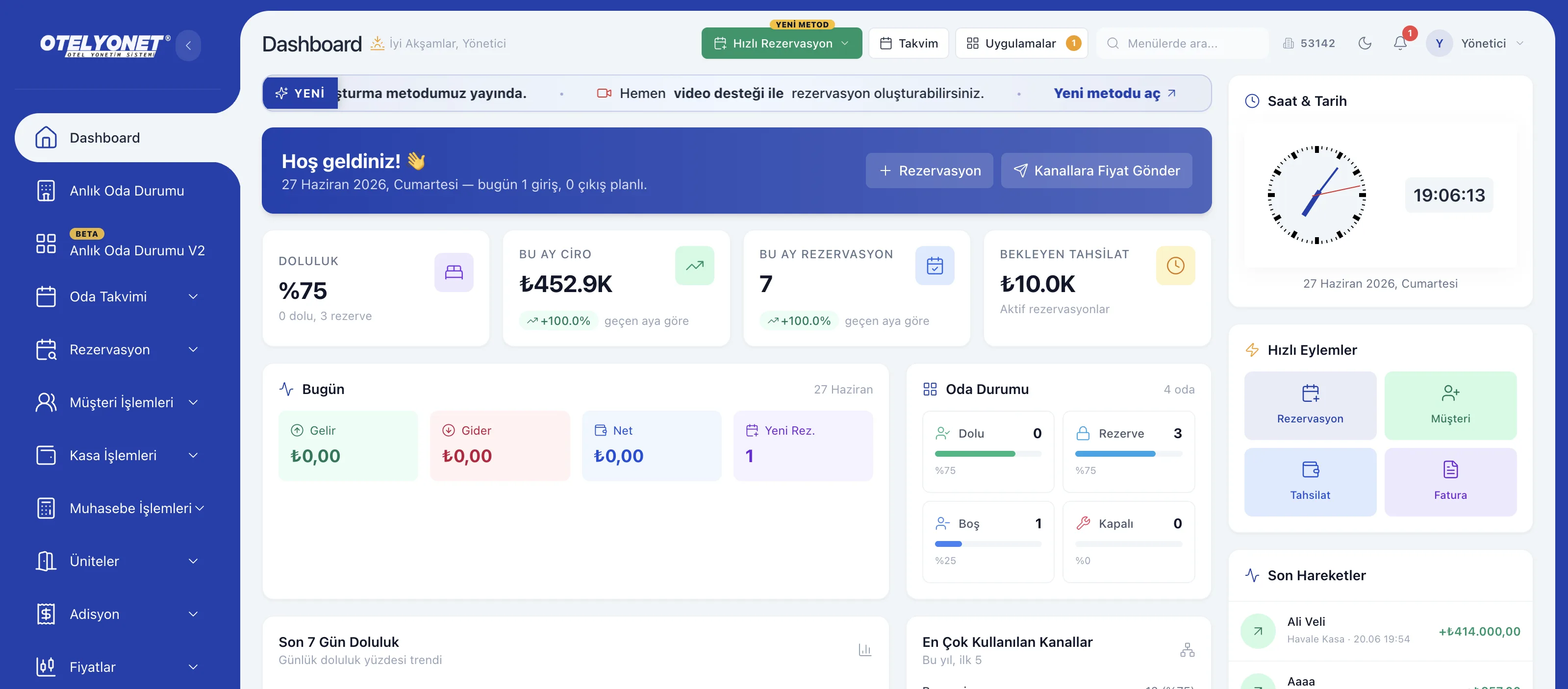Click the Dolu occupancy progress bar
Screen dimensions: 1568x689
(987, 454)
